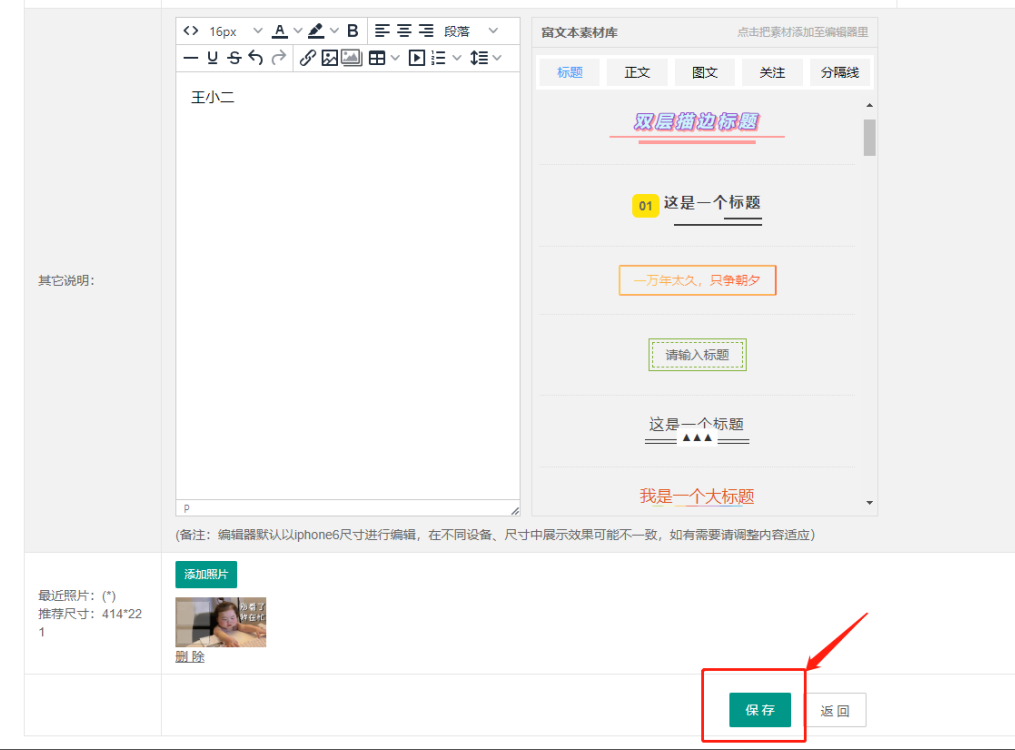This screenshot has height=750, width=1015.
Task: Click the green 保存 button
Action: (x=760, y=710)
